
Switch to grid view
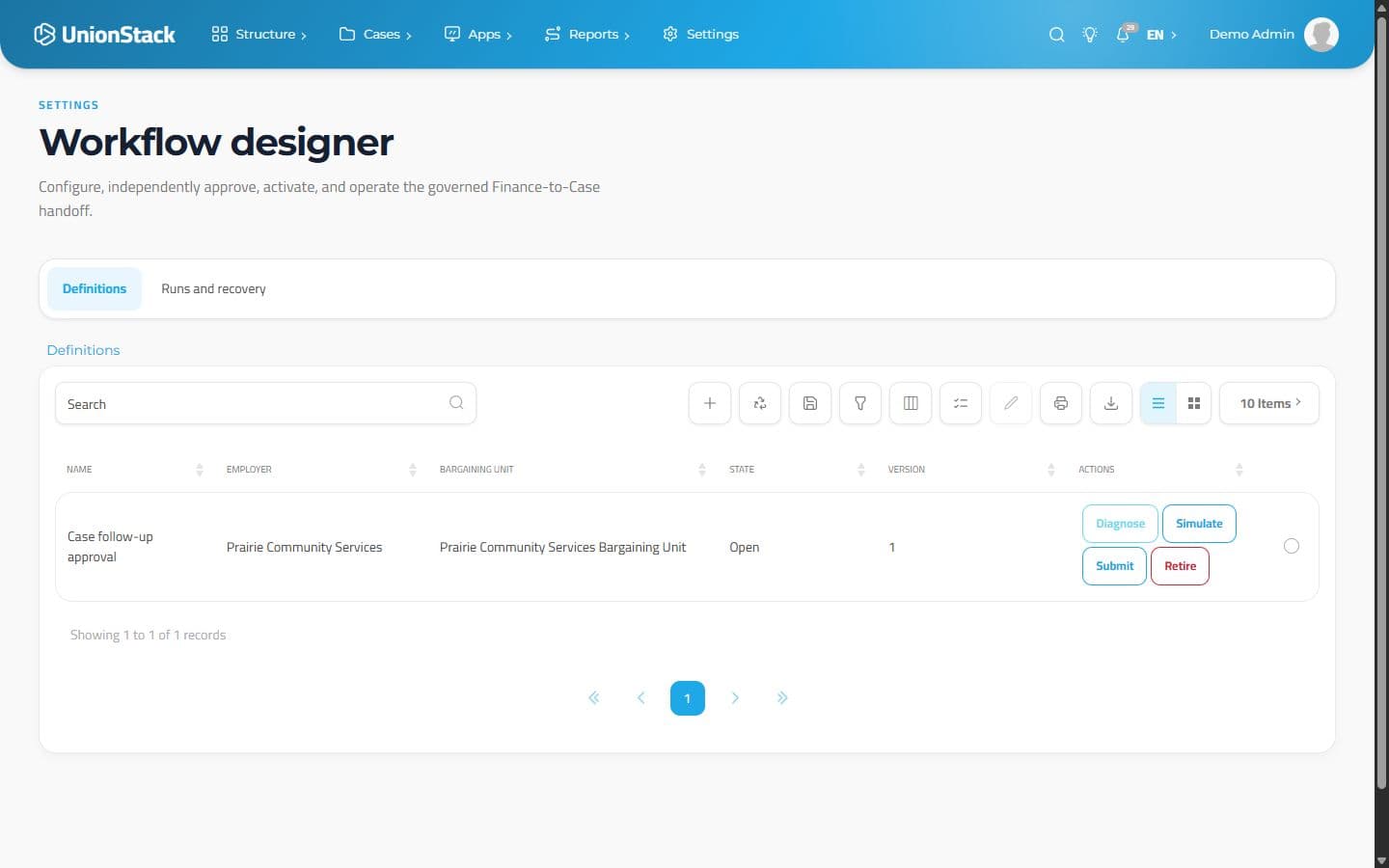[1193, 403]
